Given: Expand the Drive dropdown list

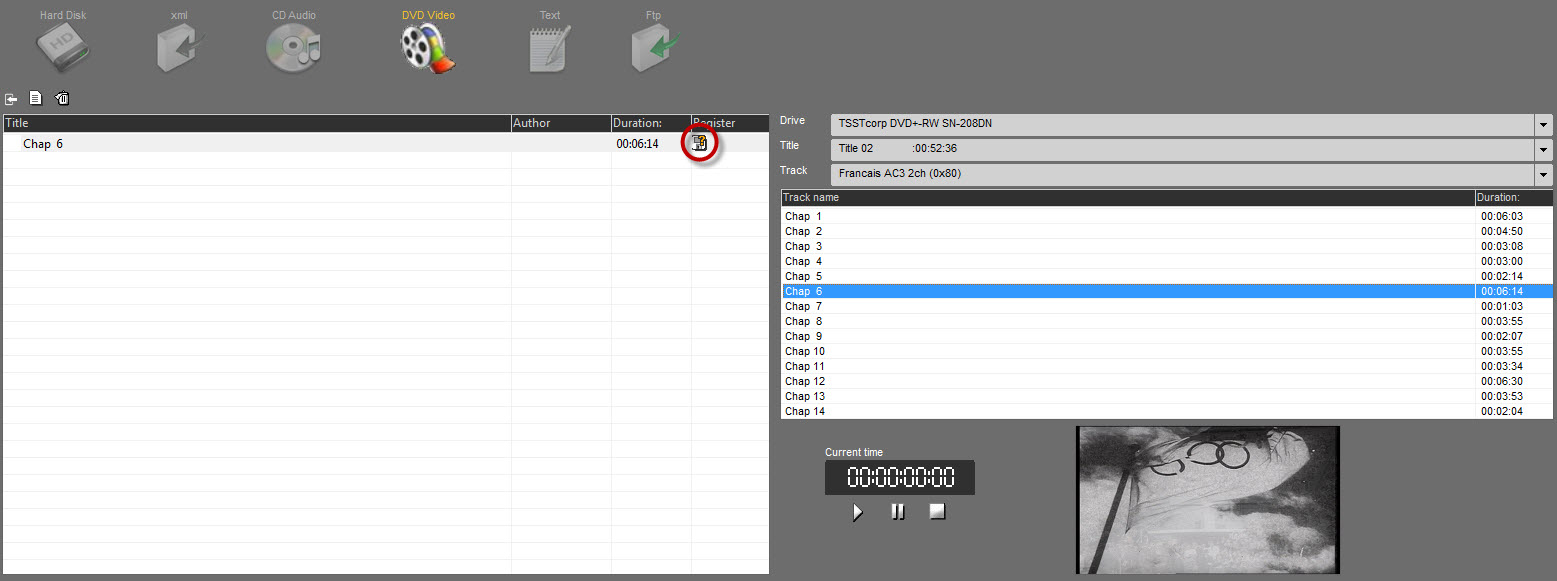Looking at the screenshot, I should [1544, 125].
